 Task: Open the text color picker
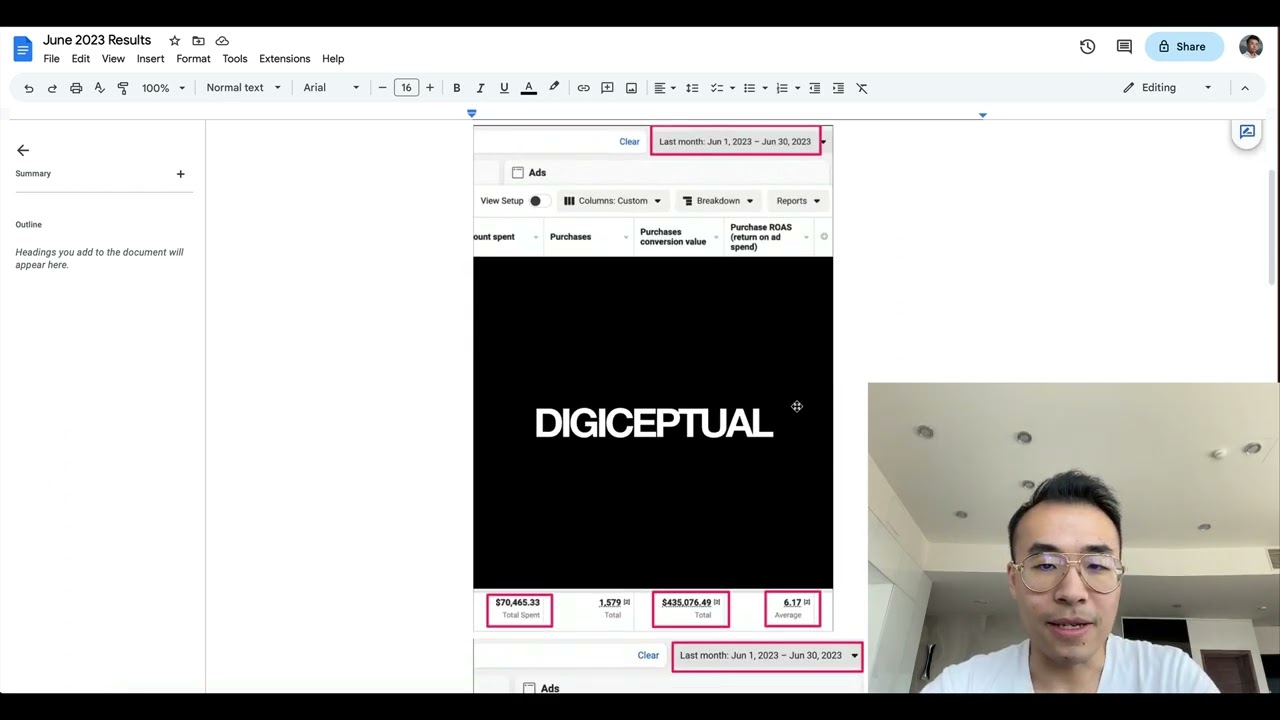pyautogui.click(x=528, y=88)
